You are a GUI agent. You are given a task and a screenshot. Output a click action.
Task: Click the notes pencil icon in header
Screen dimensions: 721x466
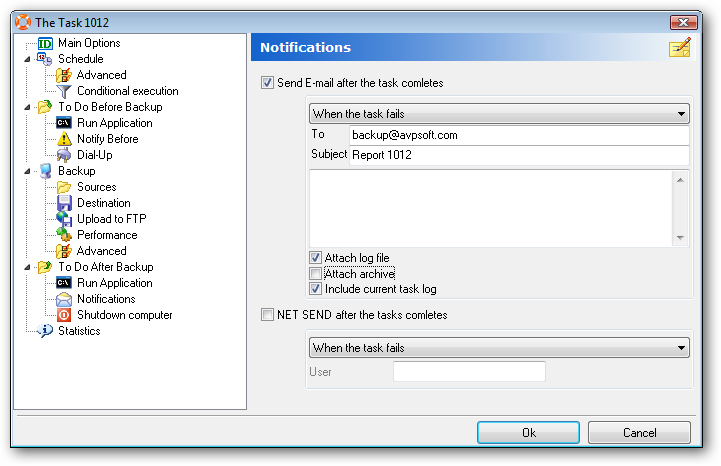[x=680, y=47]
